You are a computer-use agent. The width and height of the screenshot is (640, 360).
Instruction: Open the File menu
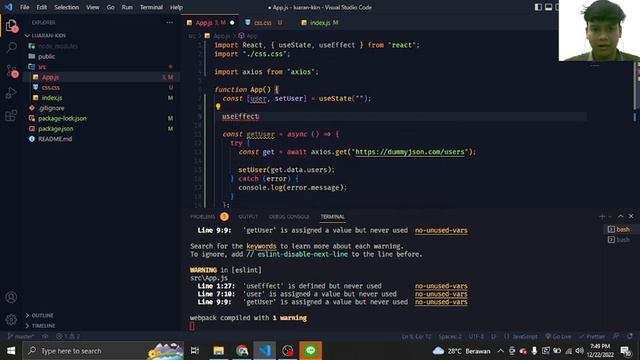point(24,7)
